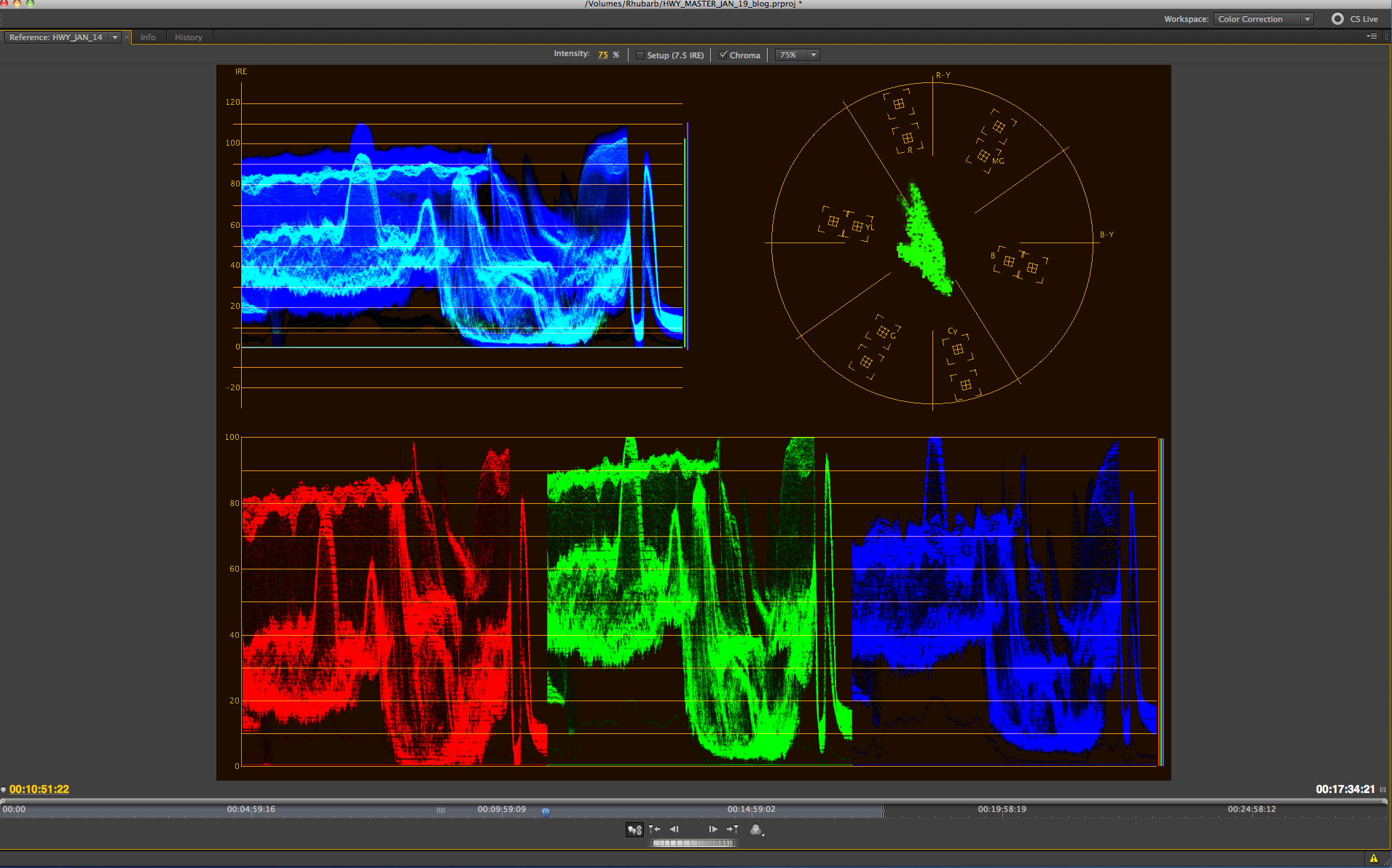Screen dimensions: 1392x868
Task: Click time ruler at 00:24:58:12
Action: (1251, 809)
